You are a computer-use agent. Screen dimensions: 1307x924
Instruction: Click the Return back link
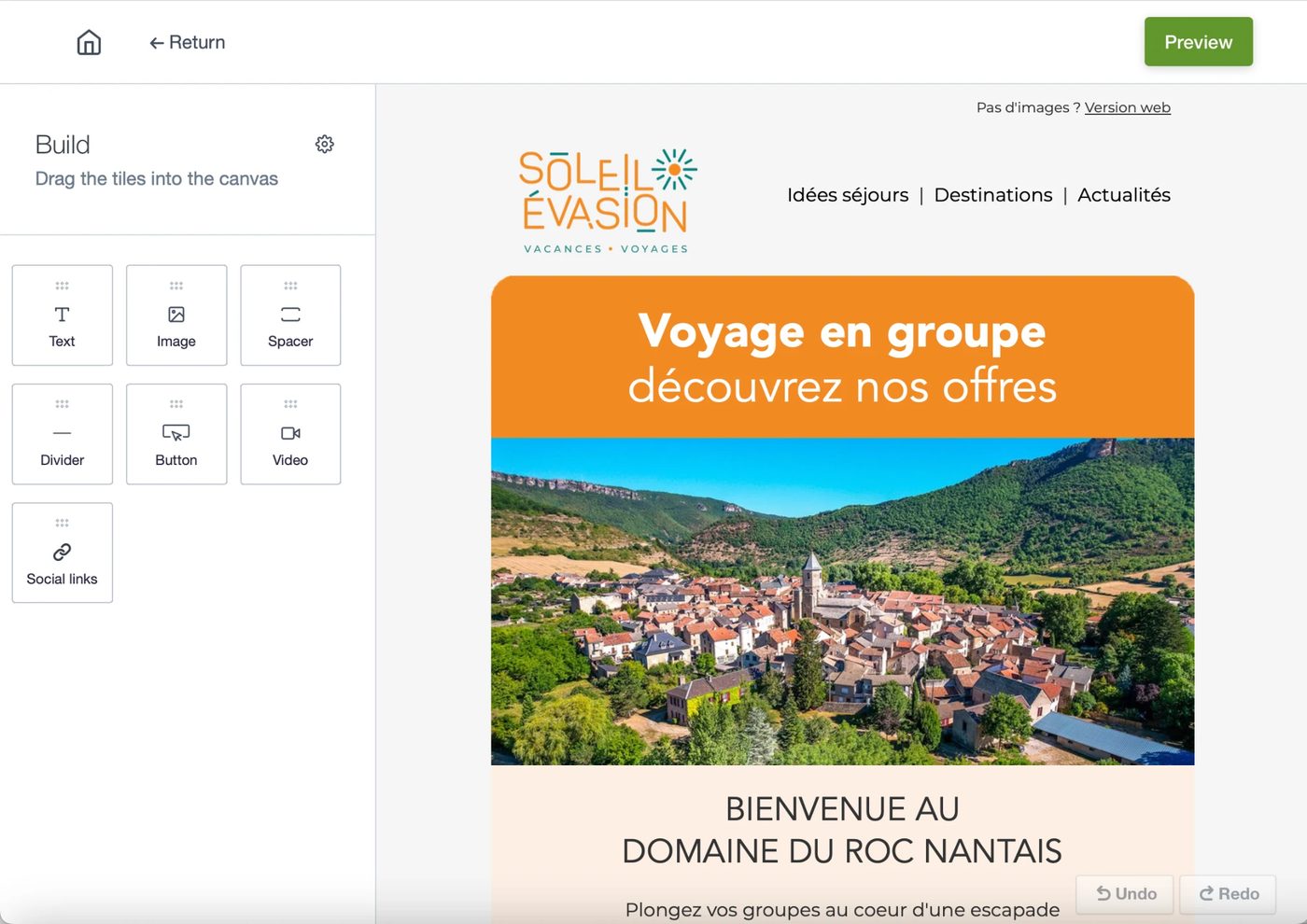(188, 42)
